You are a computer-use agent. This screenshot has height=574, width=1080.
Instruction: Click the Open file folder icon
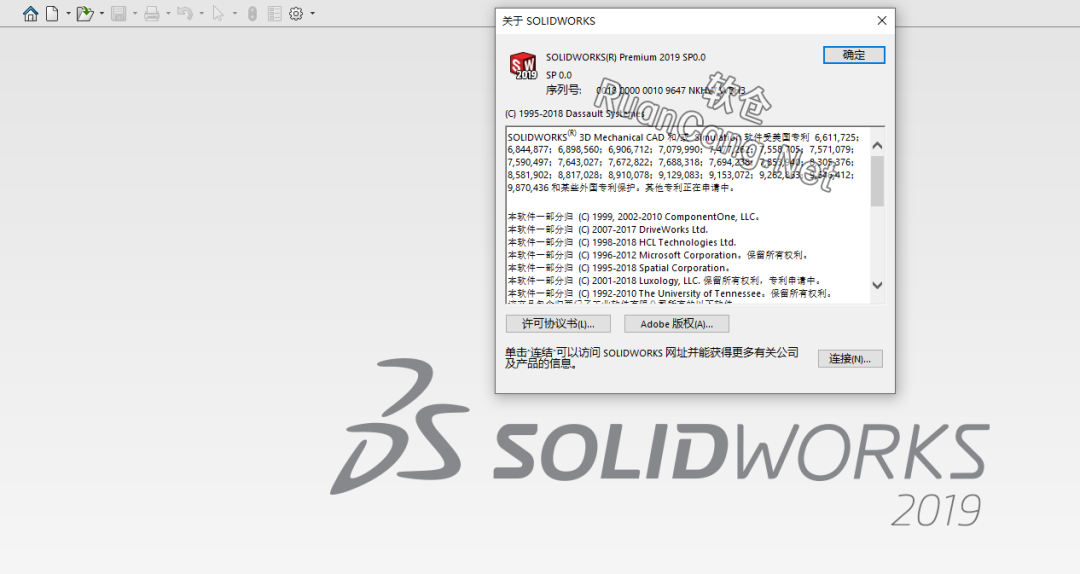(x=85, y=14)
